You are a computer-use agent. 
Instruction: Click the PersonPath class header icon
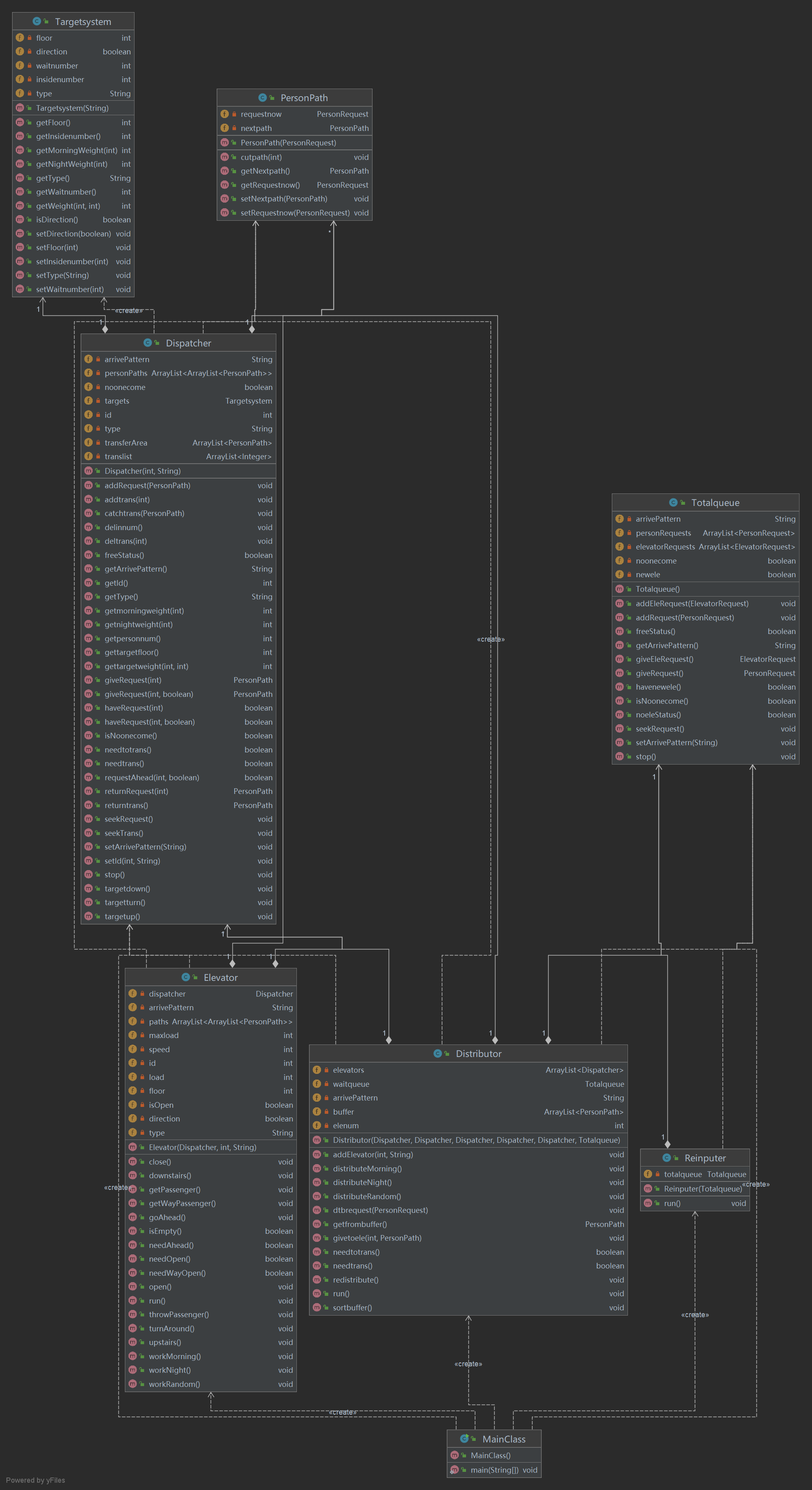[x=262, y=98]
